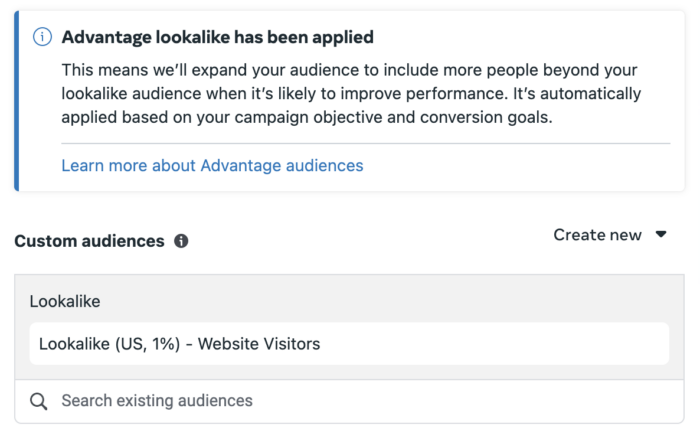Viewport: 700px width, 431px height.
Task: Click the words Advantage audiences in the link
Action: coord(282,166)
